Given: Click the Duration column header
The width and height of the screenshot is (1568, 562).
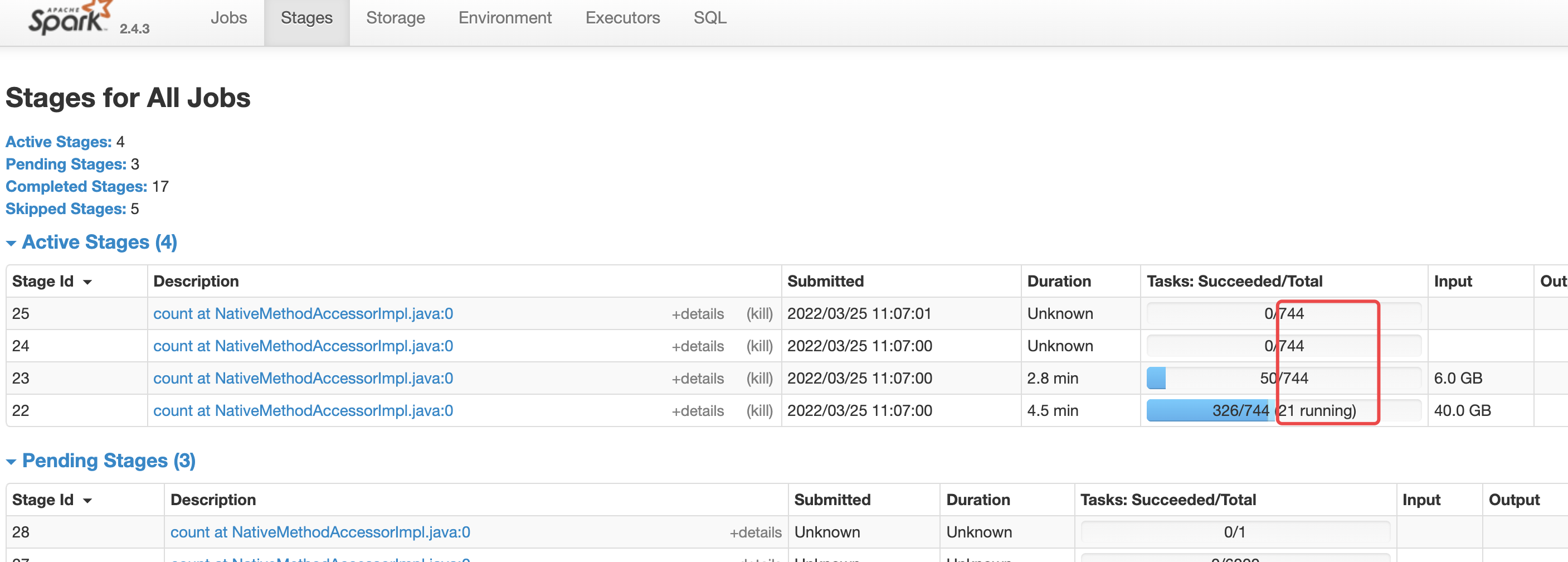Looking at the screenshot, I should point(1059,280).
